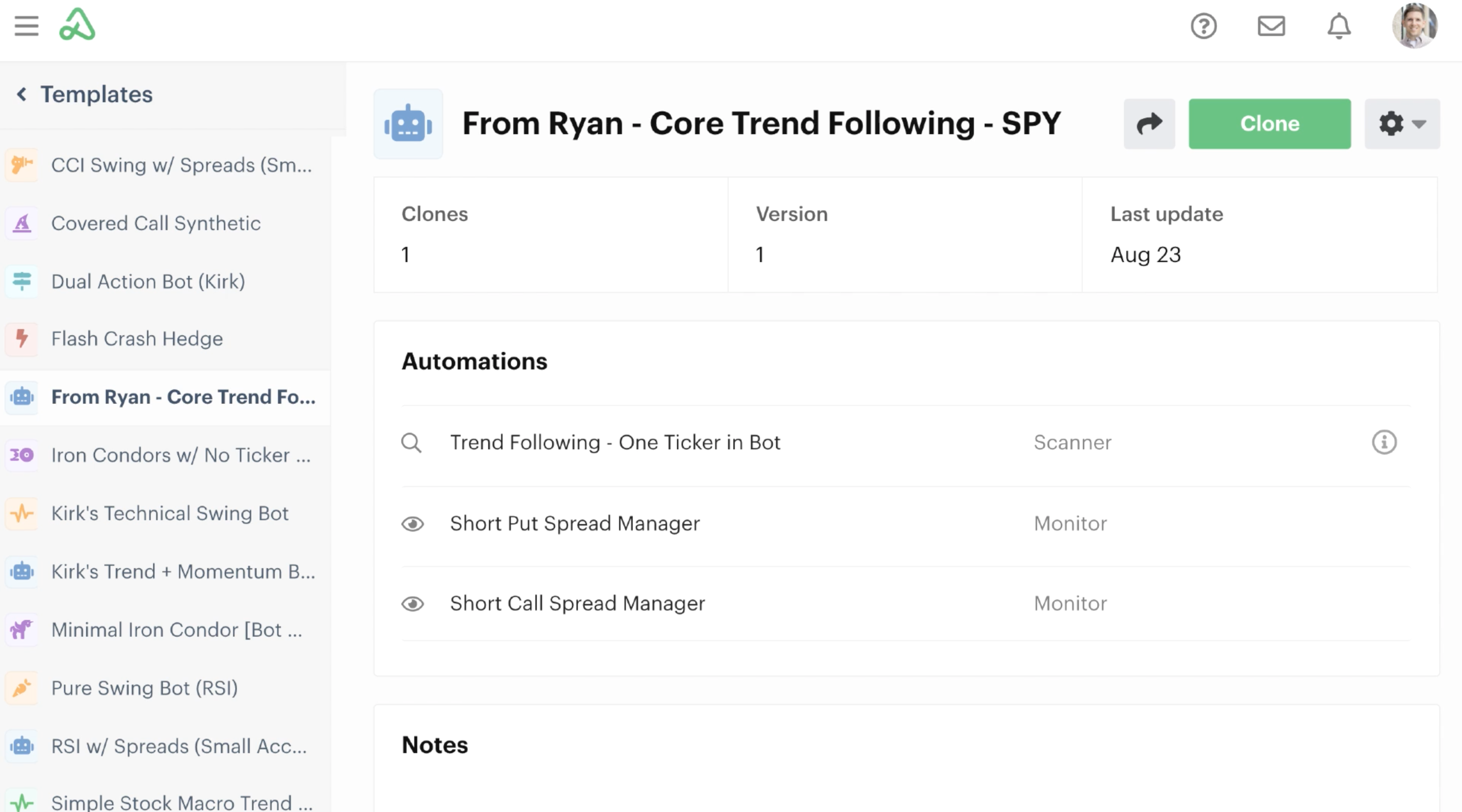Screen dimensions: 1462x812
Task: Click the Pure Swing Bot carrot icon
Action: (22, 688)
